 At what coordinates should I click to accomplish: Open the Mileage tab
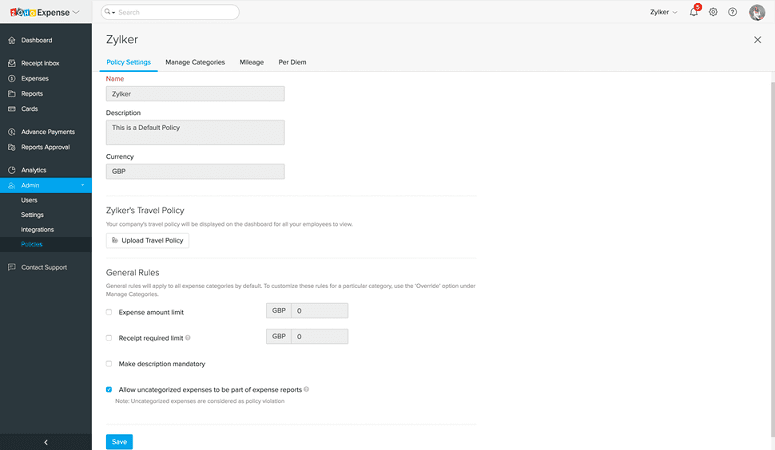coord(252,62)
